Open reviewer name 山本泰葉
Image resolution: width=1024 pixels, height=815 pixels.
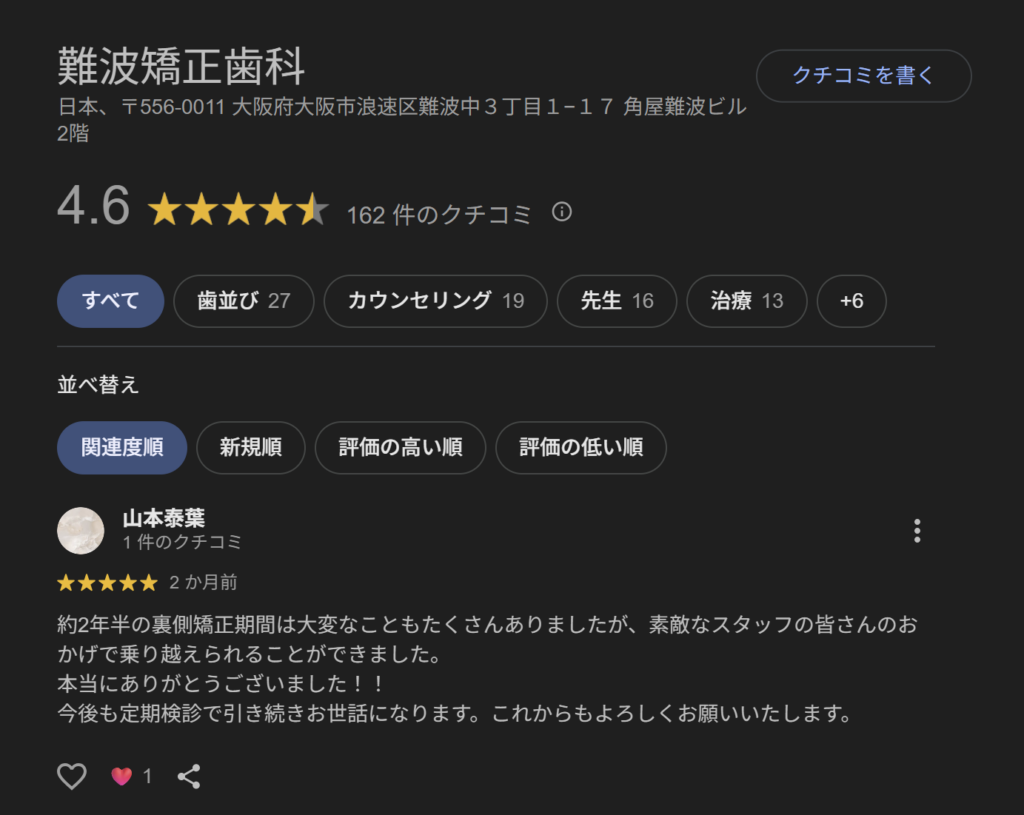[163, 518]
